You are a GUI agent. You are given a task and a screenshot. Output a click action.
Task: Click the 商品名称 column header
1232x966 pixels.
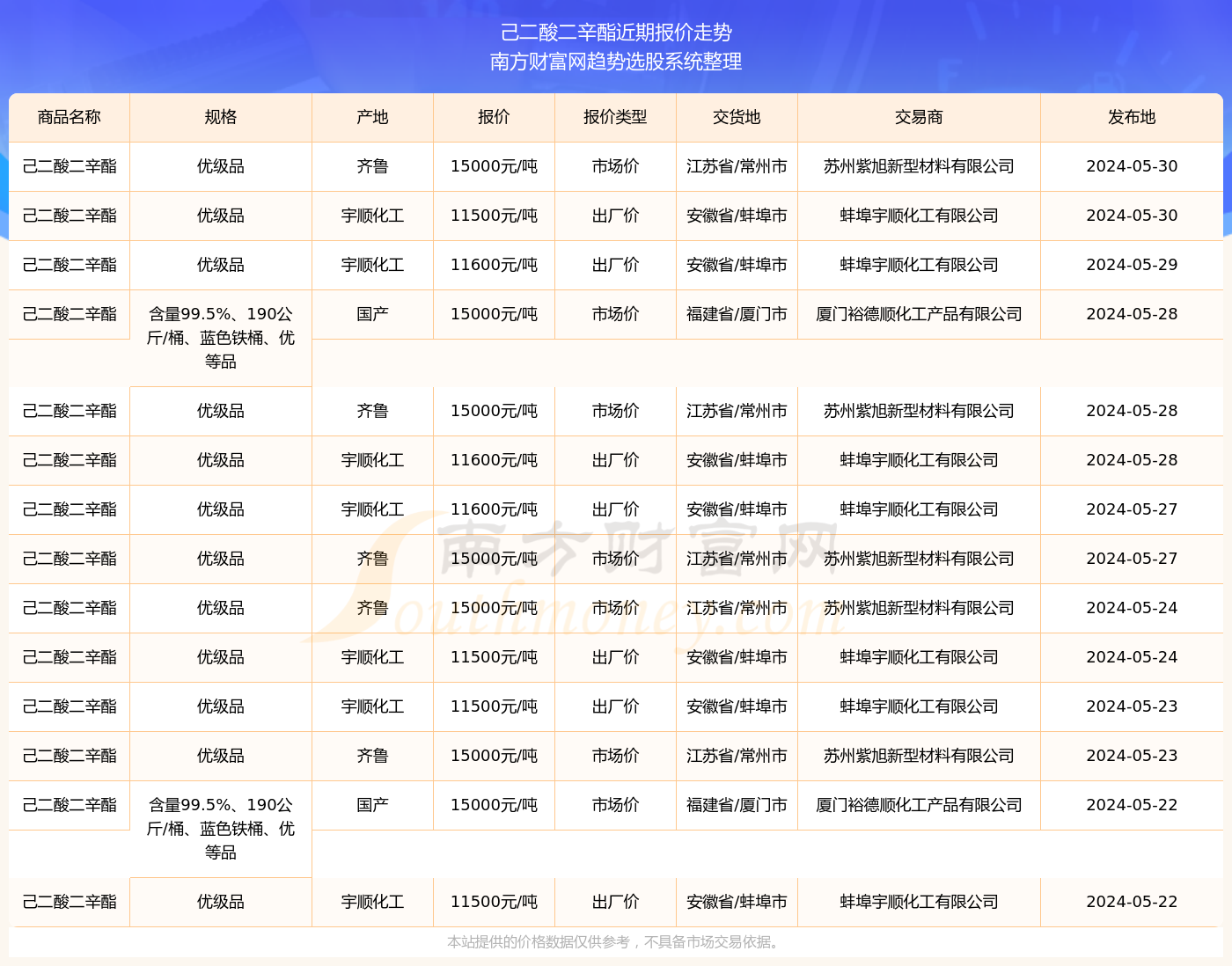(x=70, y=117)
